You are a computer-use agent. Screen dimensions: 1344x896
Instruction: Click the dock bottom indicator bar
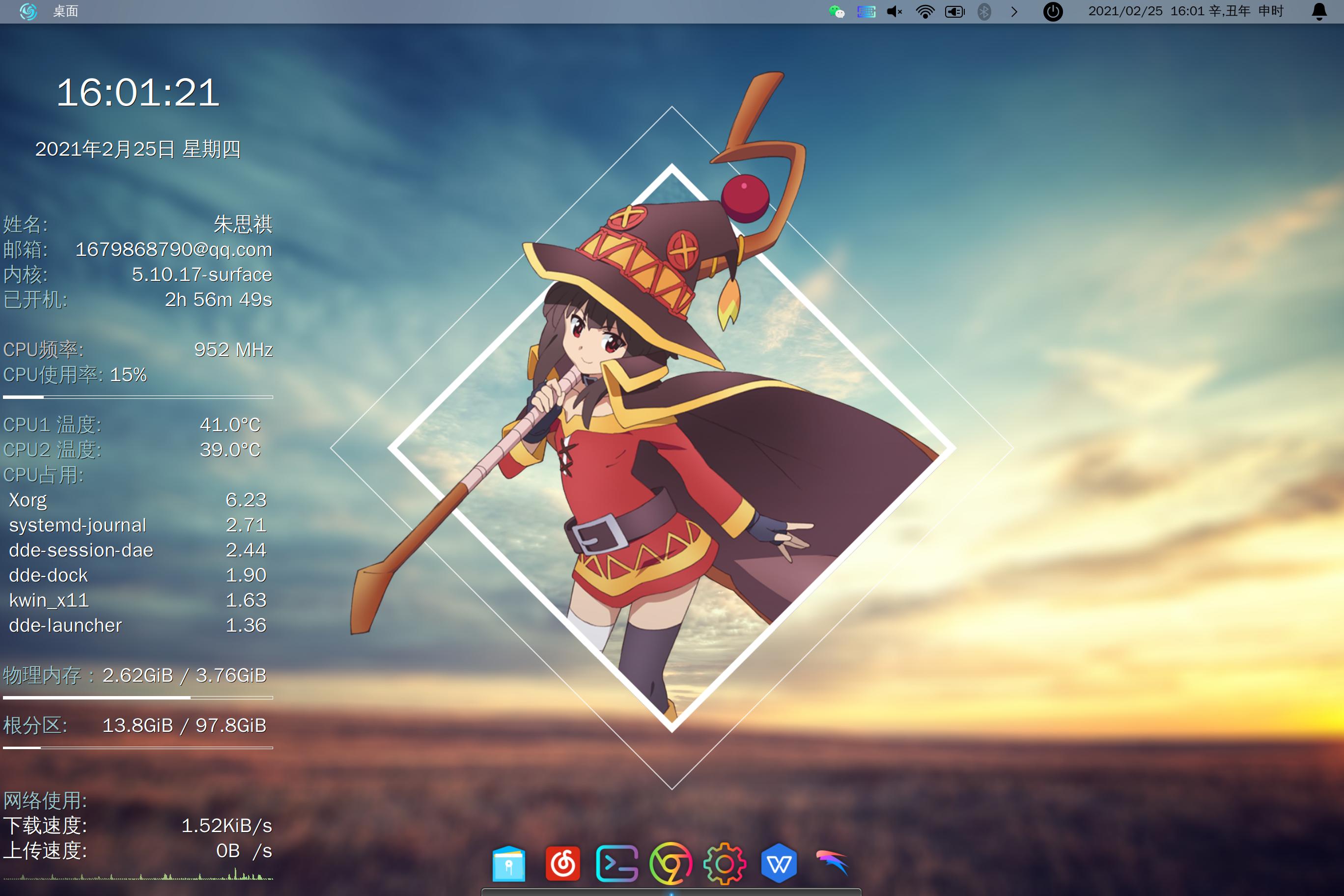click(x=671, y=892)
